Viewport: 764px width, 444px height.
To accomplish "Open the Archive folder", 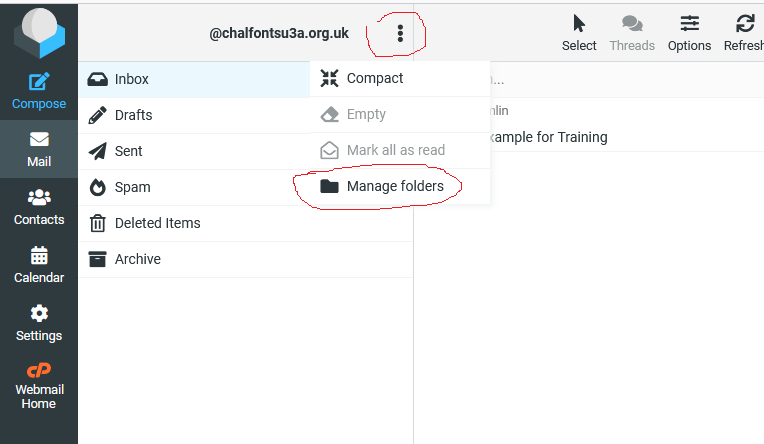I will pos(137,259).
